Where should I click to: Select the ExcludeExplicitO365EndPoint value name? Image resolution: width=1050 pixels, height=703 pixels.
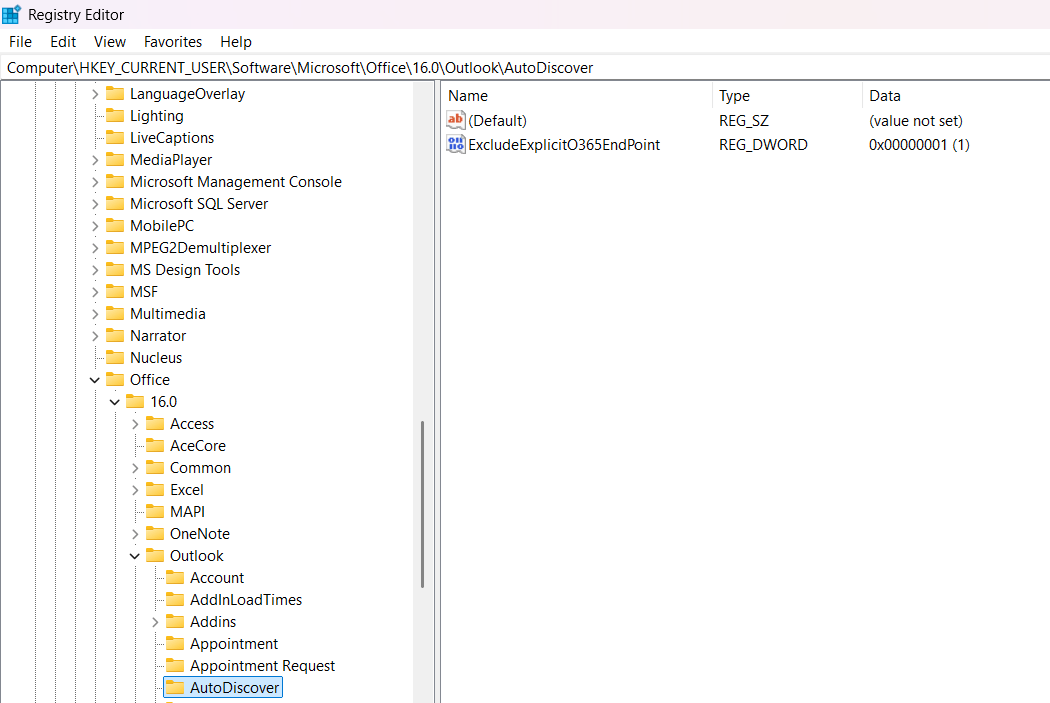tap(564, 145)
